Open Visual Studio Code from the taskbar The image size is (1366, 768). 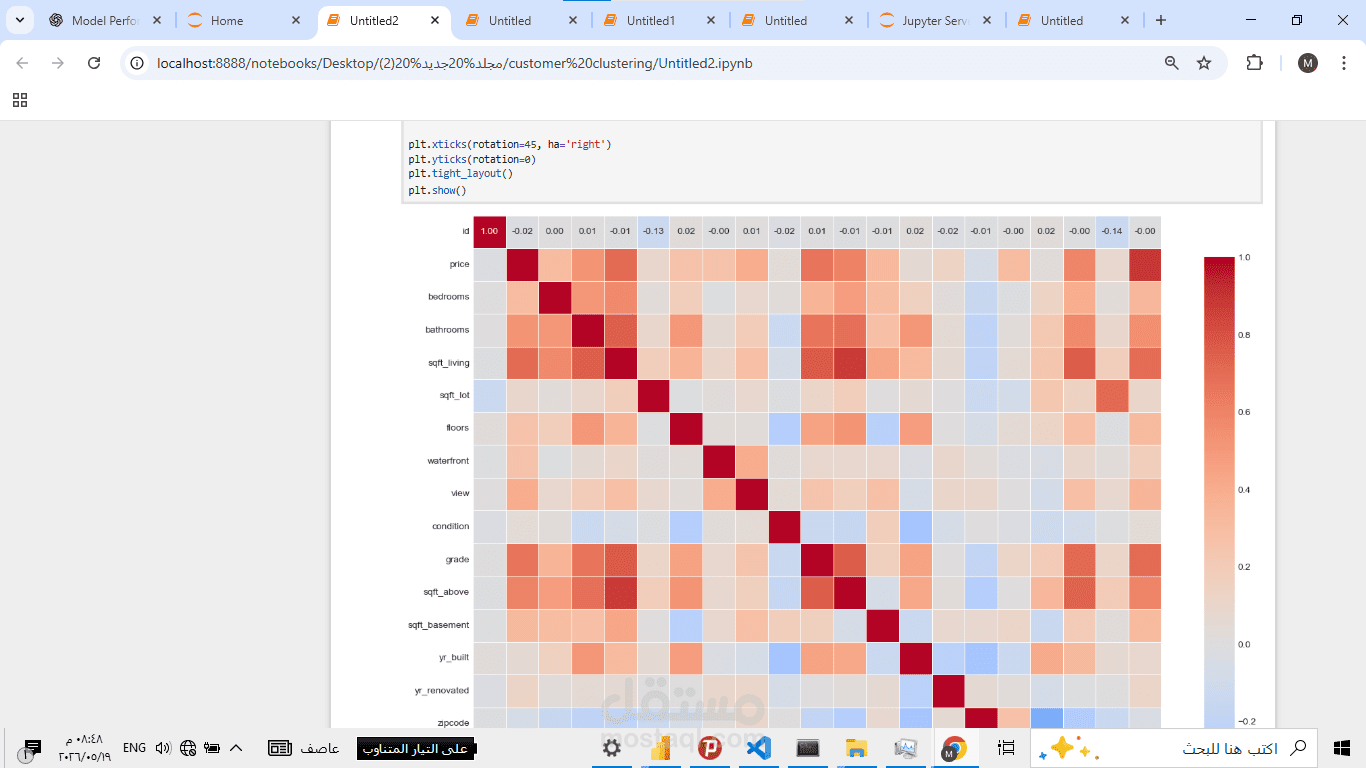click(x=759, y=748)
